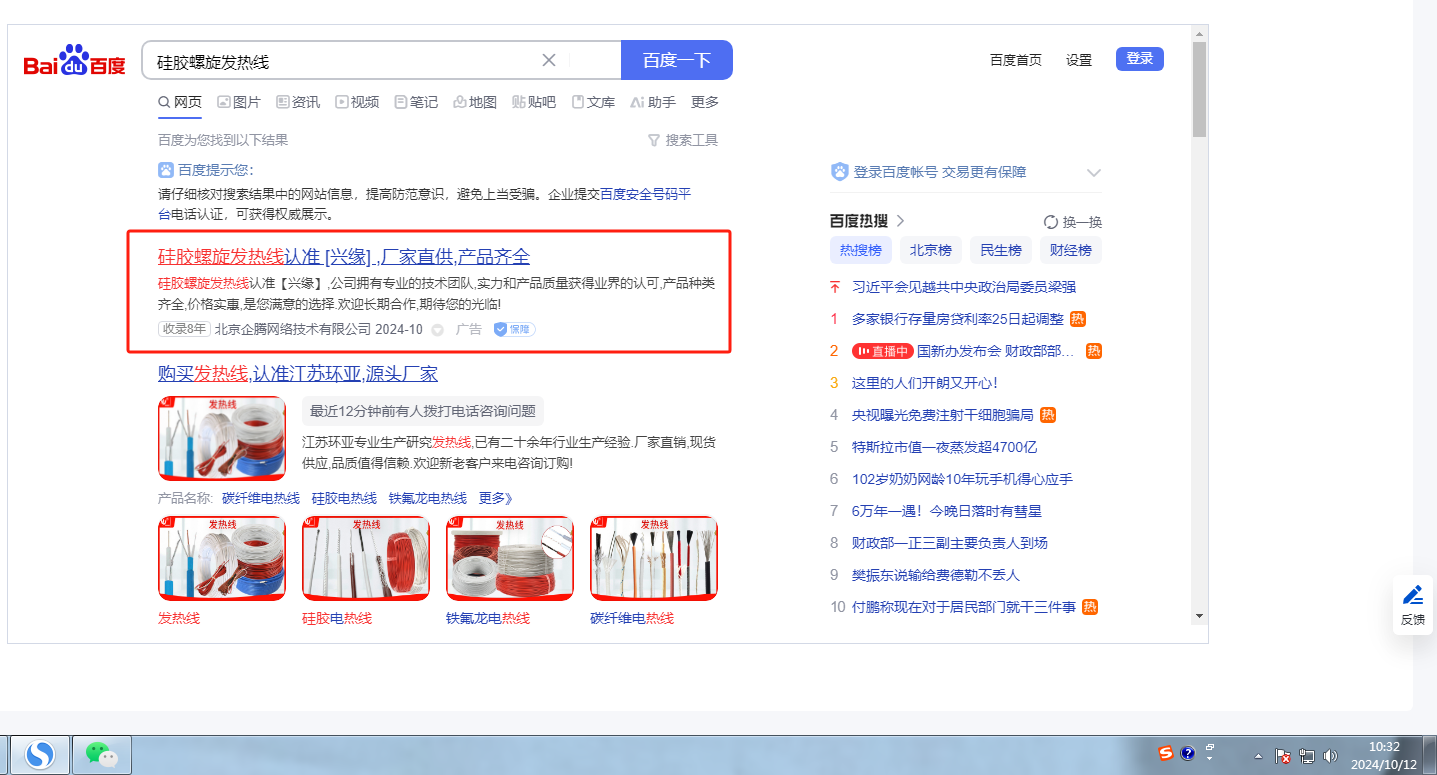Click the blue help question mark tray icon
Image resolution: width=1437 pixels, height=775 pixels.
tap(1188, 753)
